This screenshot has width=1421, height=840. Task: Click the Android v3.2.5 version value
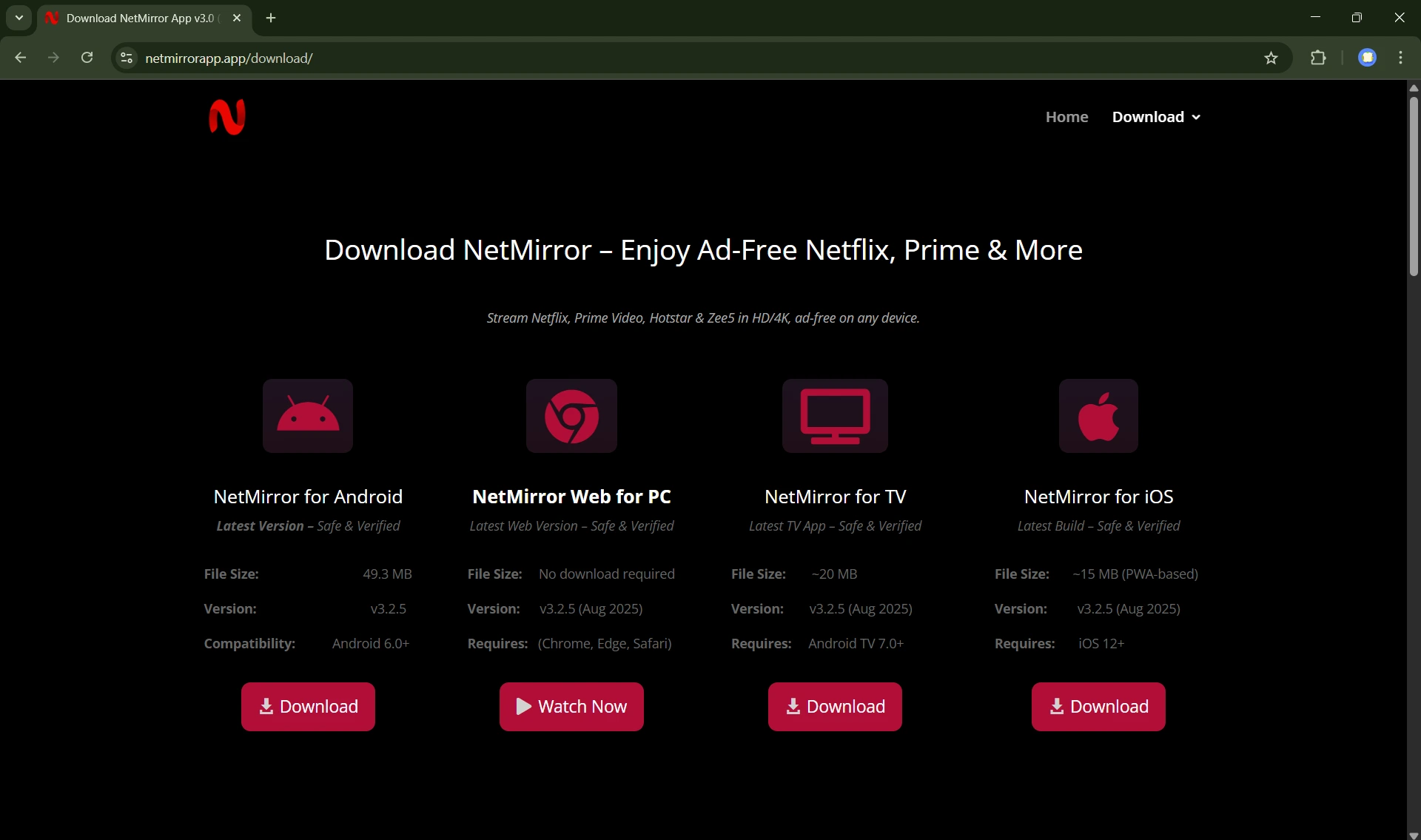(x=388, y=608)
